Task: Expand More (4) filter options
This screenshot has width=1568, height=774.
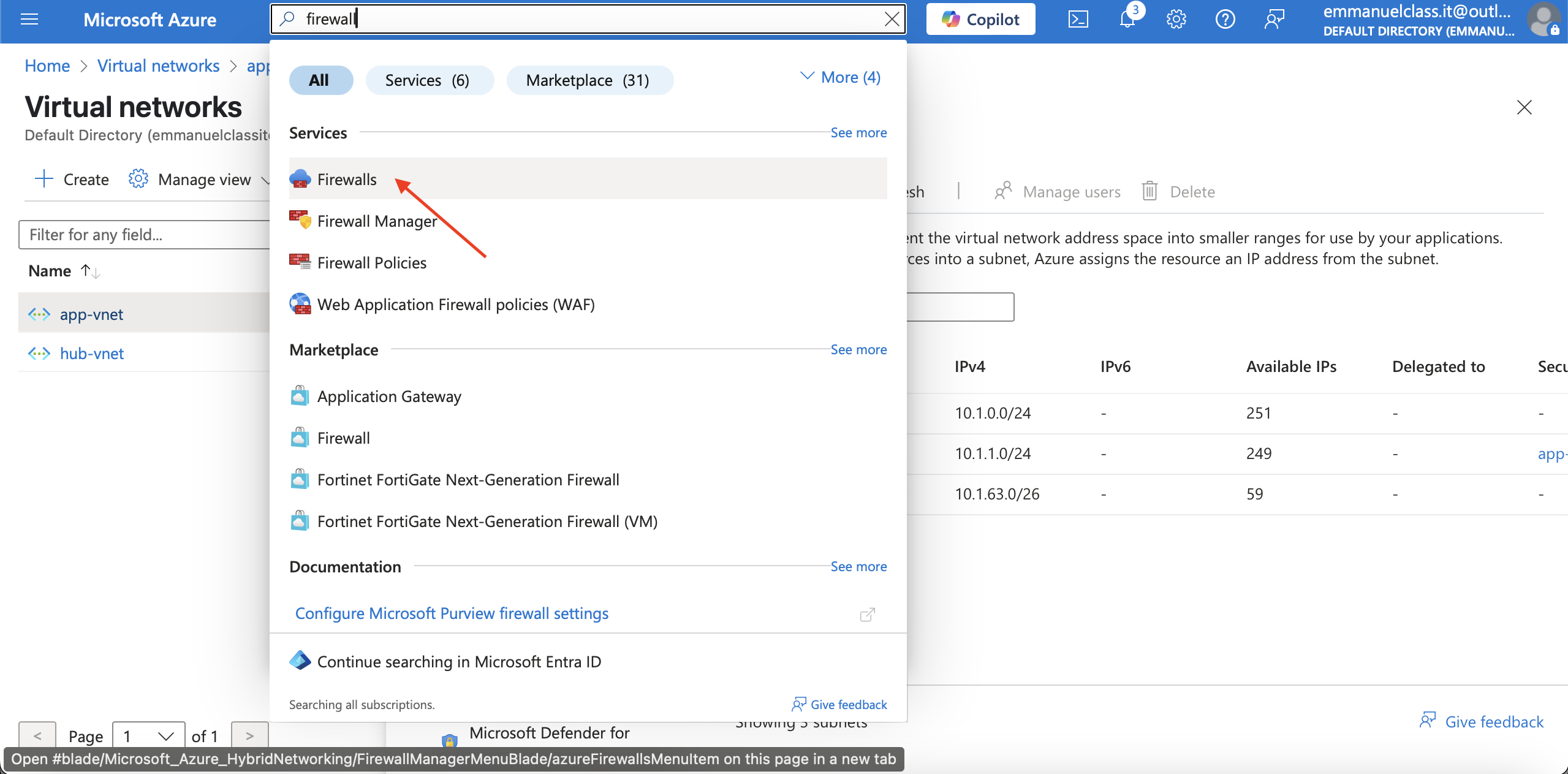Action: pyautogui.click(x=841, y=78)
